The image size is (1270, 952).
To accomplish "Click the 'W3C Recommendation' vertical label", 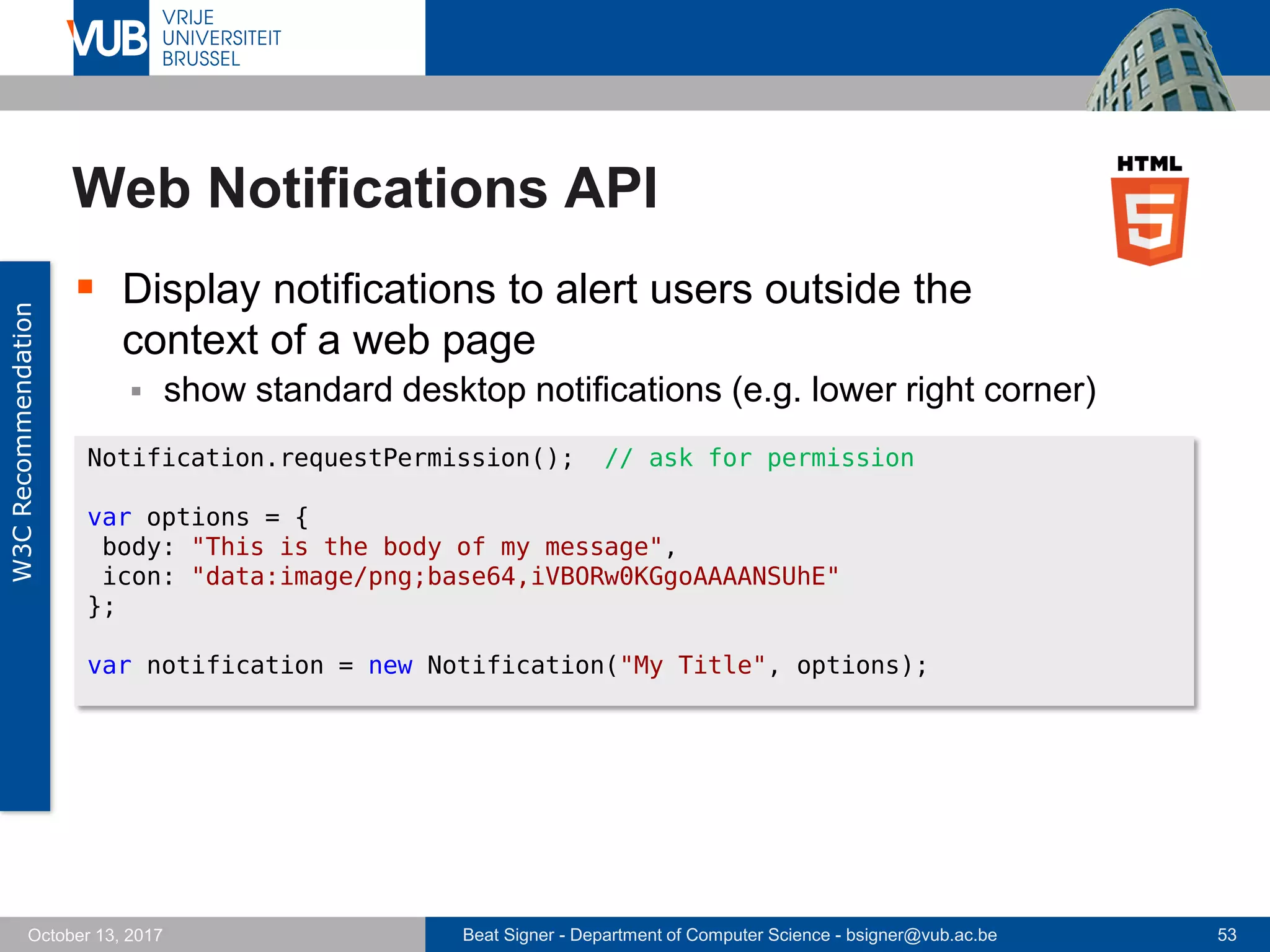I will coord(23,442).
